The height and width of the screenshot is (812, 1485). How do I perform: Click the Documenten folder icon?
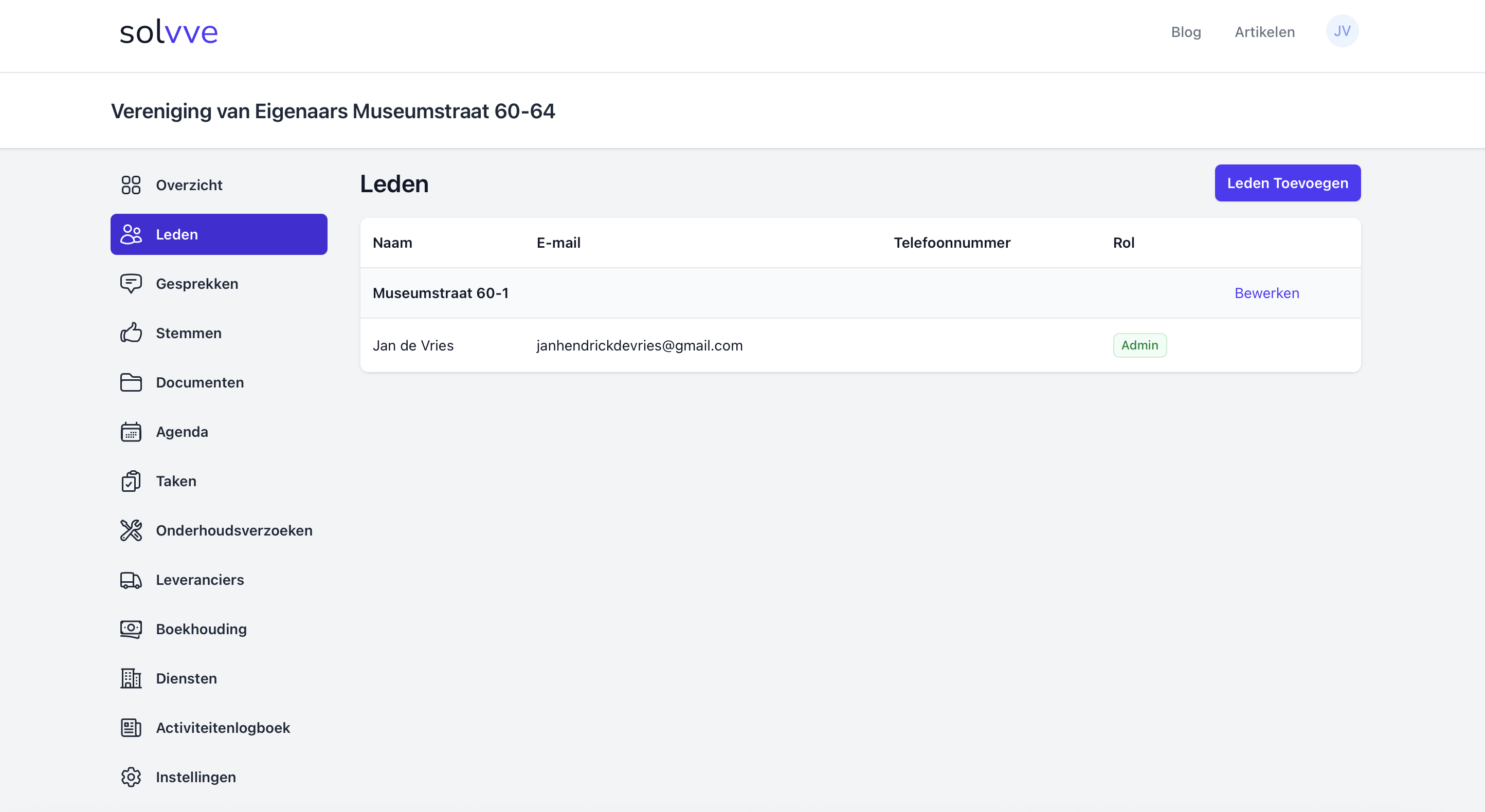pyautogui.click(x=131, y=383)
